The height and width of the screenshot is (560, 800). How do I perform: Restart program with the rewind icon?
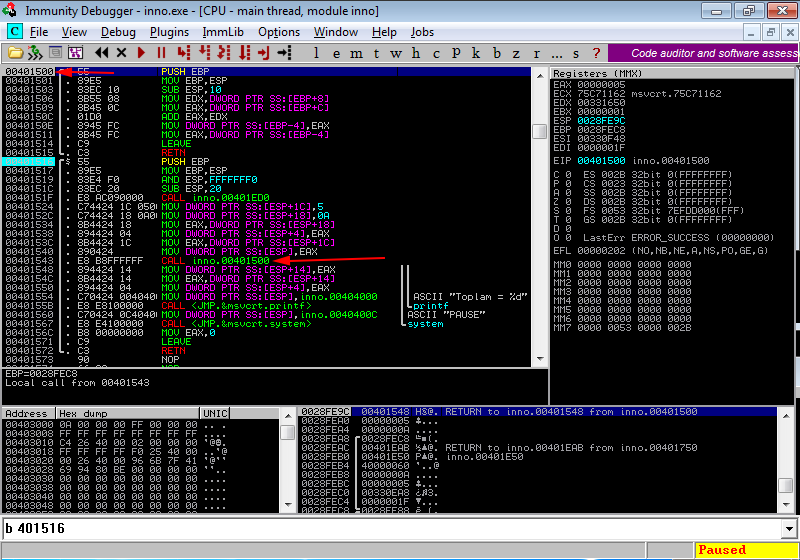pos(102,53)
